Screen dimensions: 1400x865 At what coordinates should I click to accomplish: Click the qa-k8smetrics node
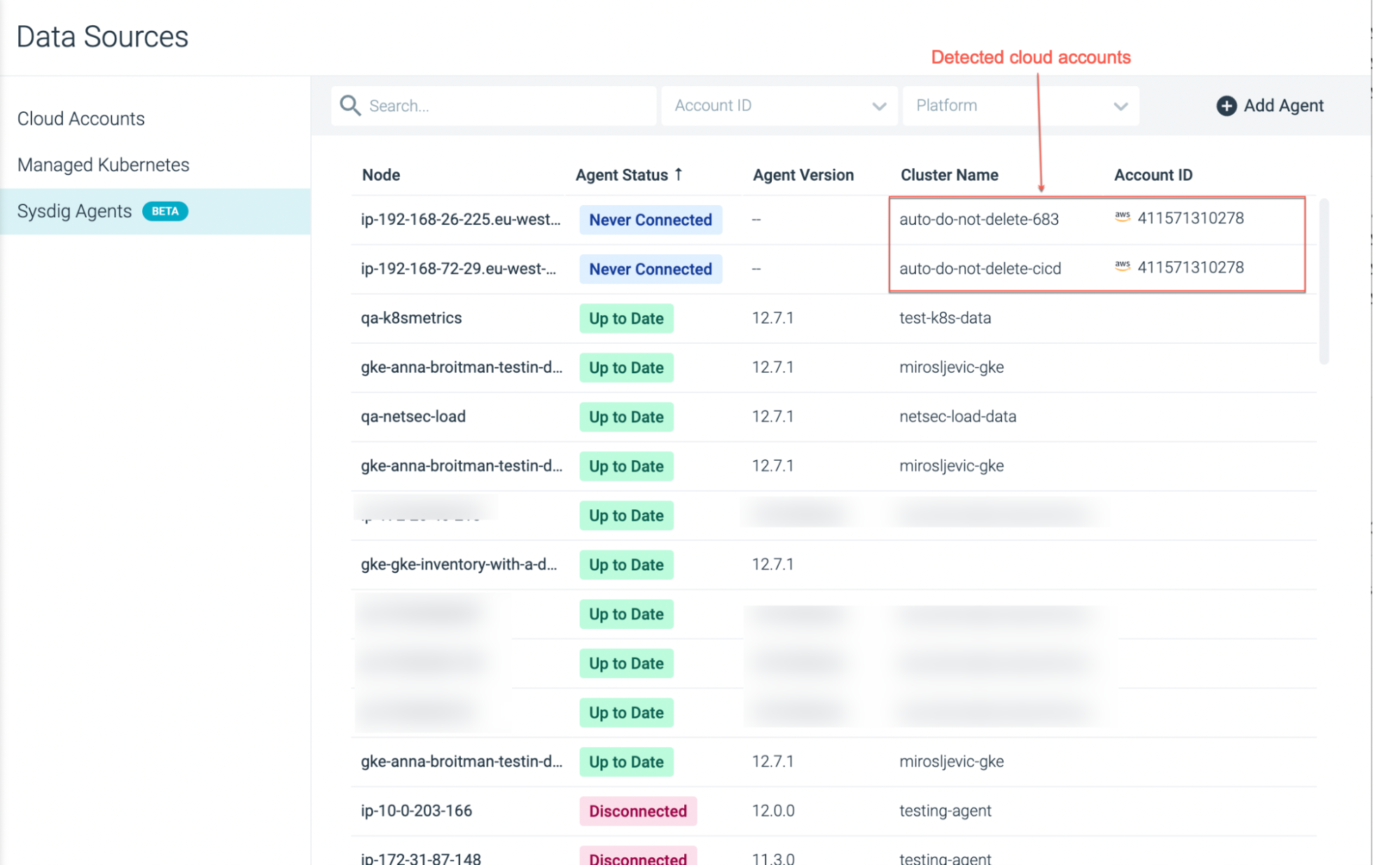point(411,318)
